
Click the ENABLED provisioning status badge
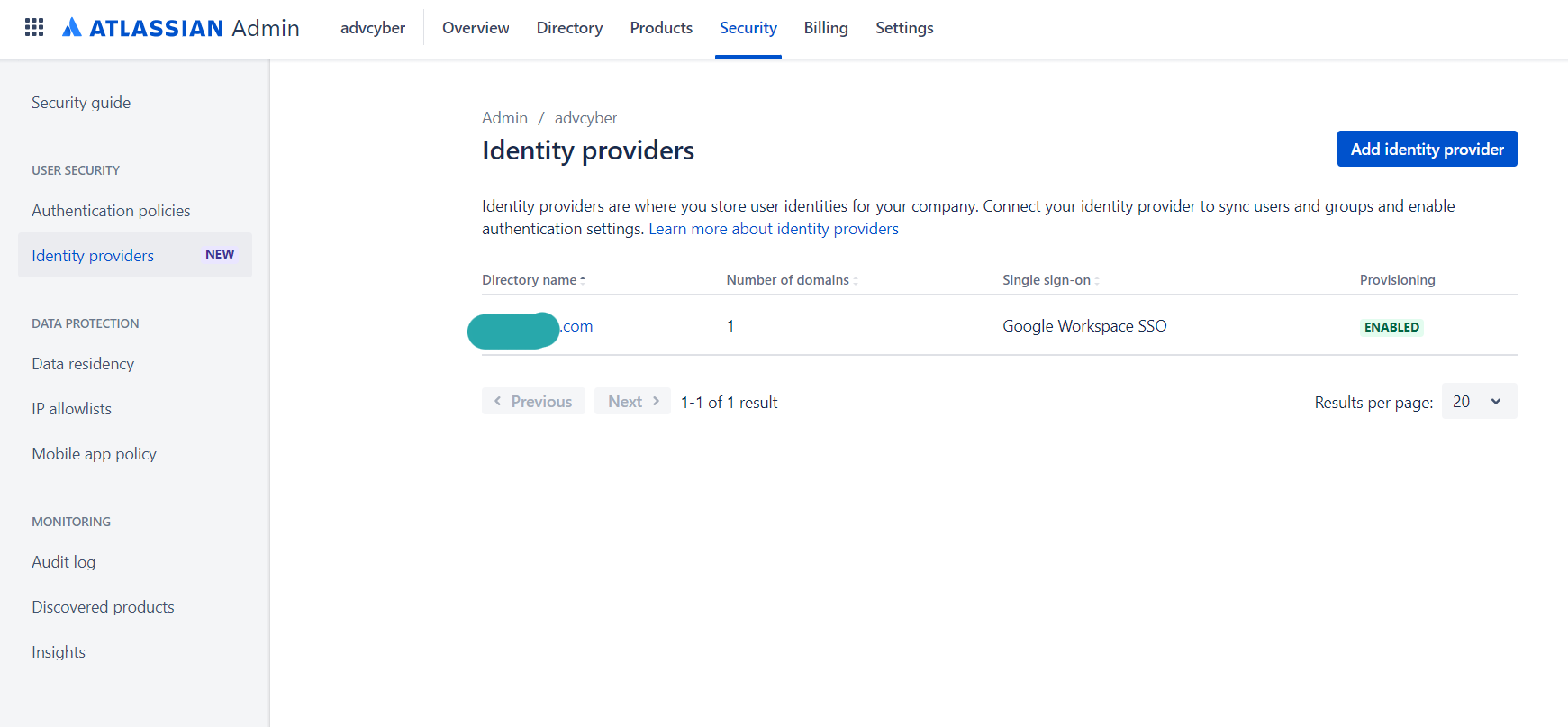pos(1391,327)
